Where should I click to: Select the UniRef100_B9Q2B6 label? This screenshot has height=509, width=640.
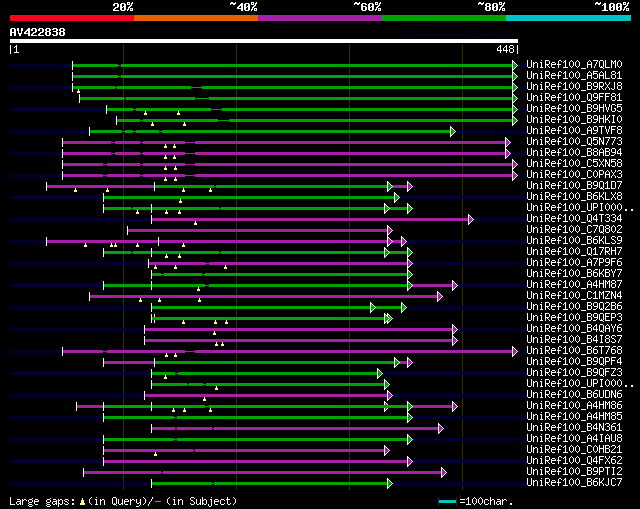coord(574,307)
